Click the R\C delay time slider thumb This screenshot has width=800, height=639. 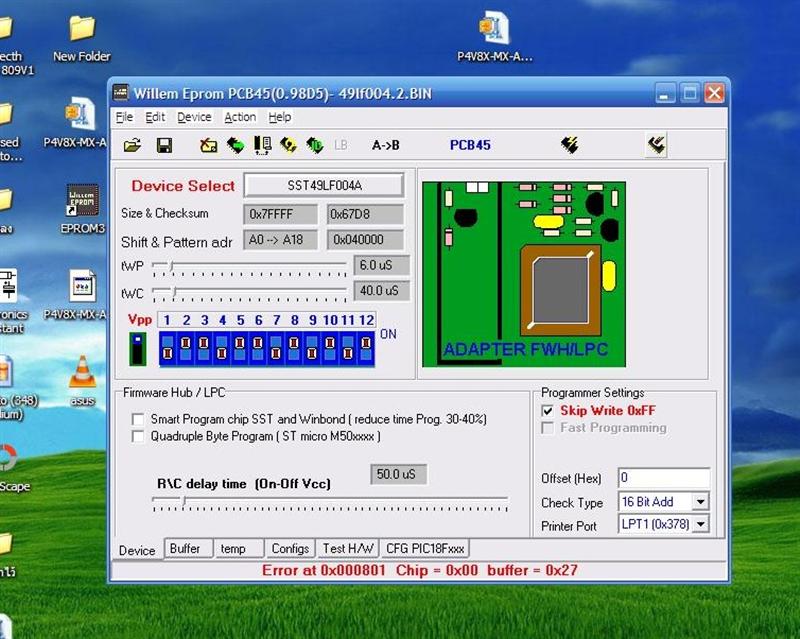184,501
